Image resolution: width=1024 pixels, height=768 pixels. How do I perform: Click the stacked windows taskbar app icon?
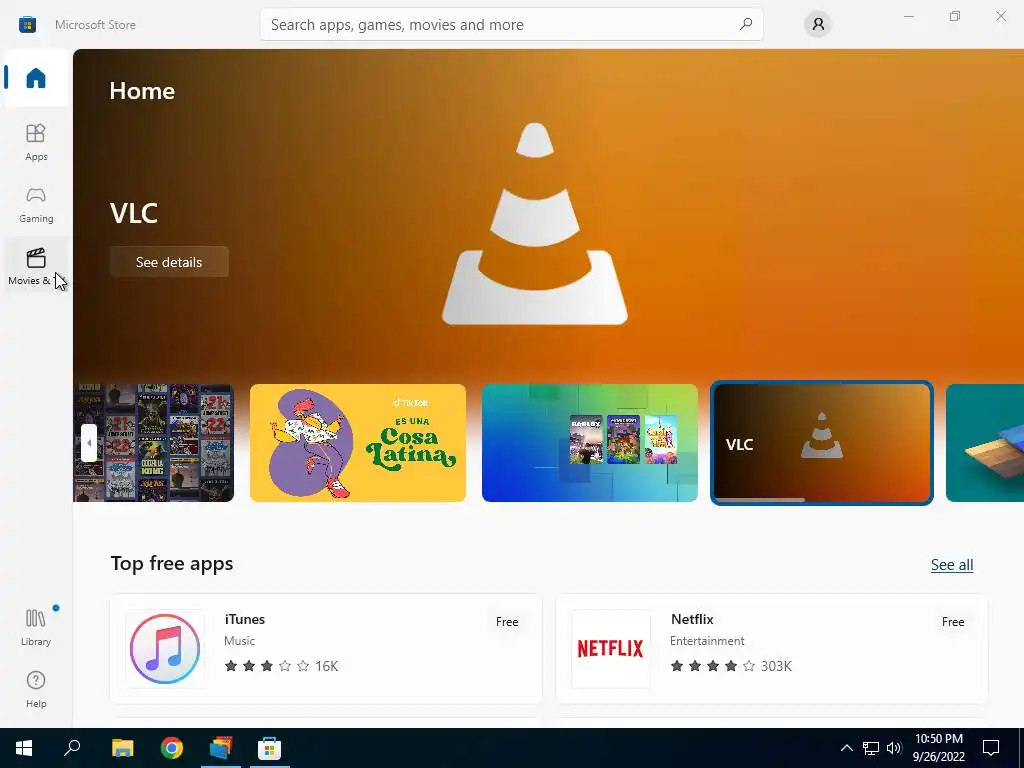click(x=221, y=748)
